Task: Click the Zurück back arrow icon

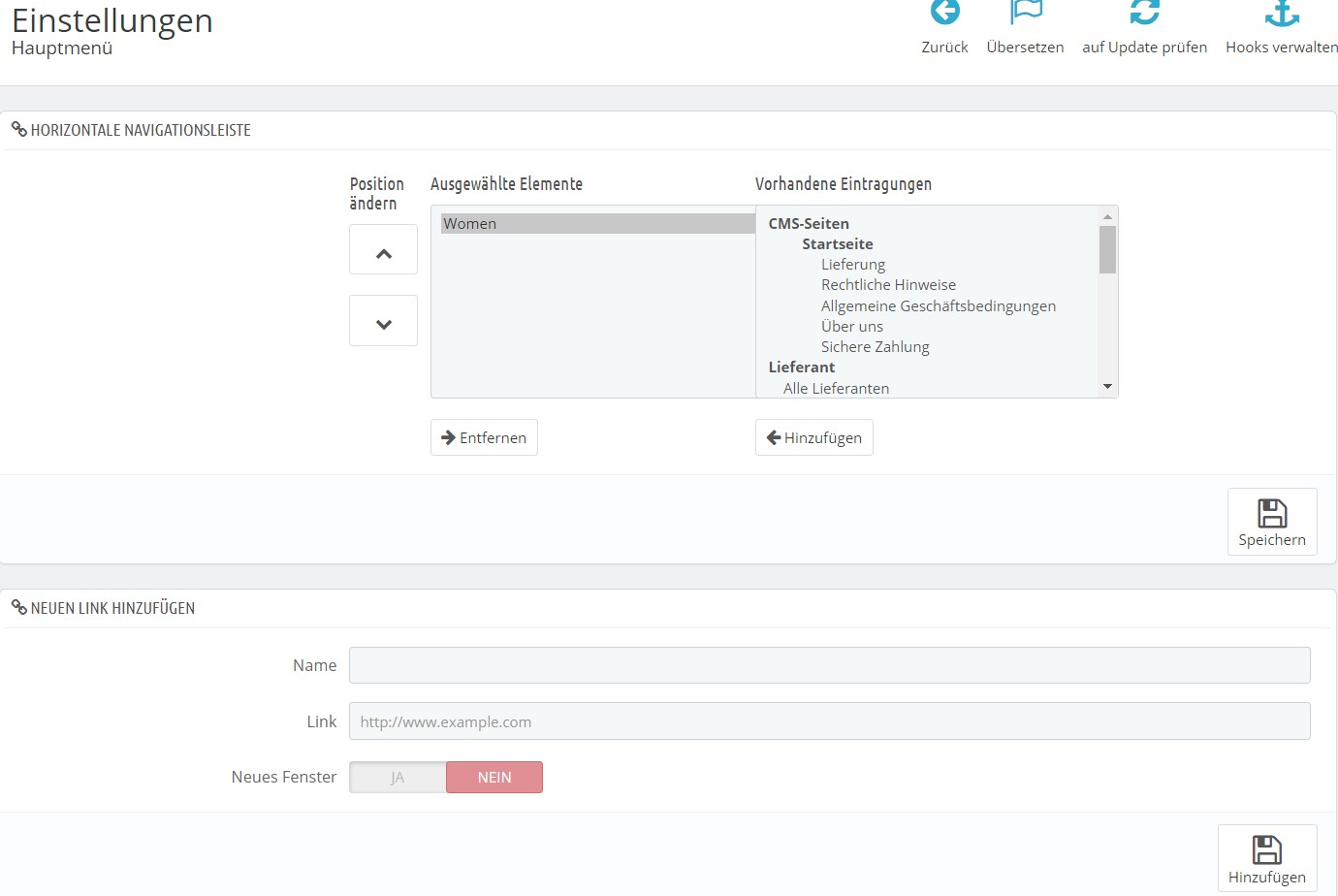Action: click(x=944, y=12)
